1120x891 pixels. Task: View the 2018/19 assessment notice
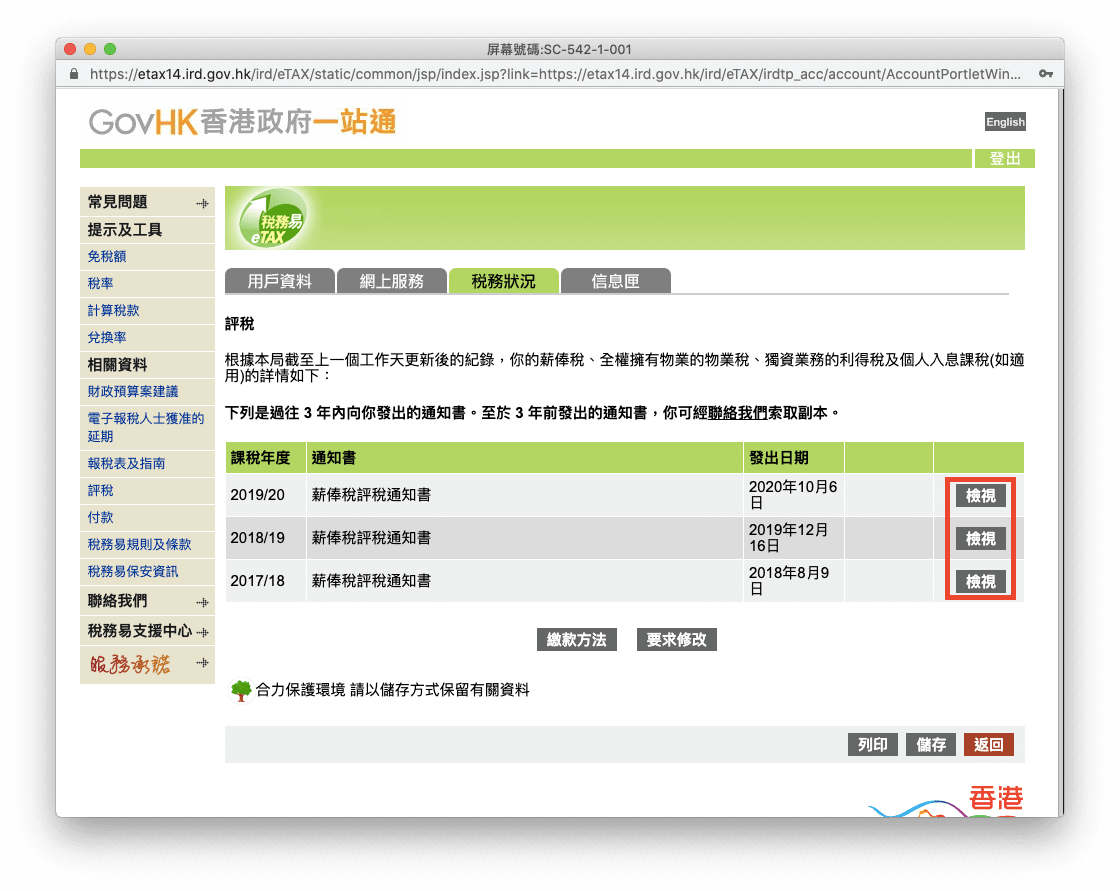click(x=980, y=538)
